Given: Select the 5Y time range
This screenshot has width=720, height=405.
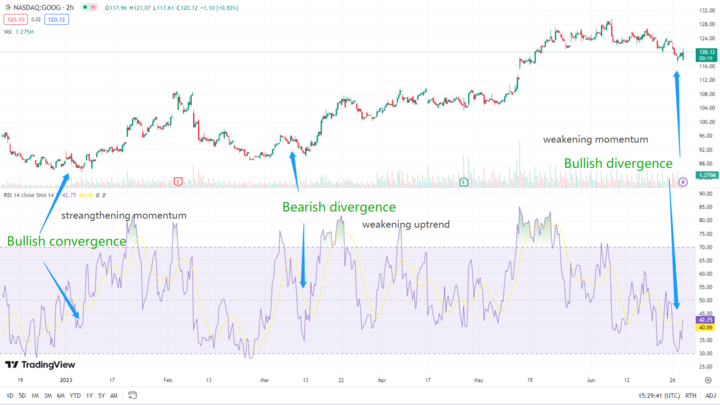Looking at the screenshot, I should click(101, 395).
